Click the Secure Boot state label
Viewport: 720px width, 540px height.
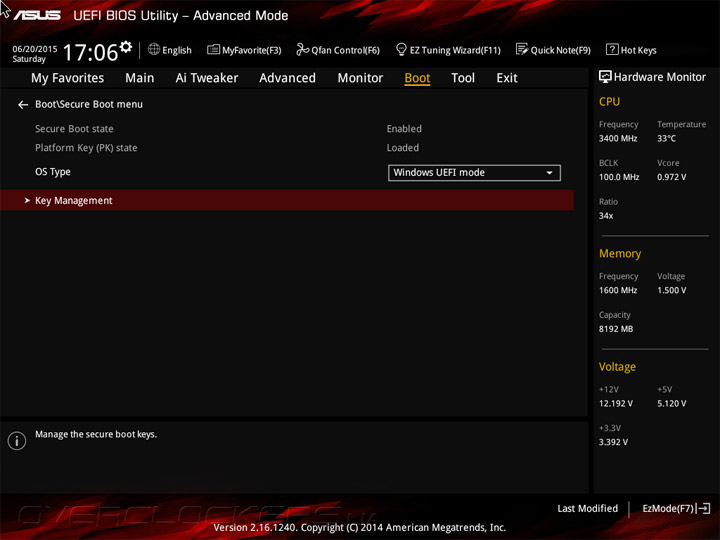pyautogui.click(x=74, y=129)
